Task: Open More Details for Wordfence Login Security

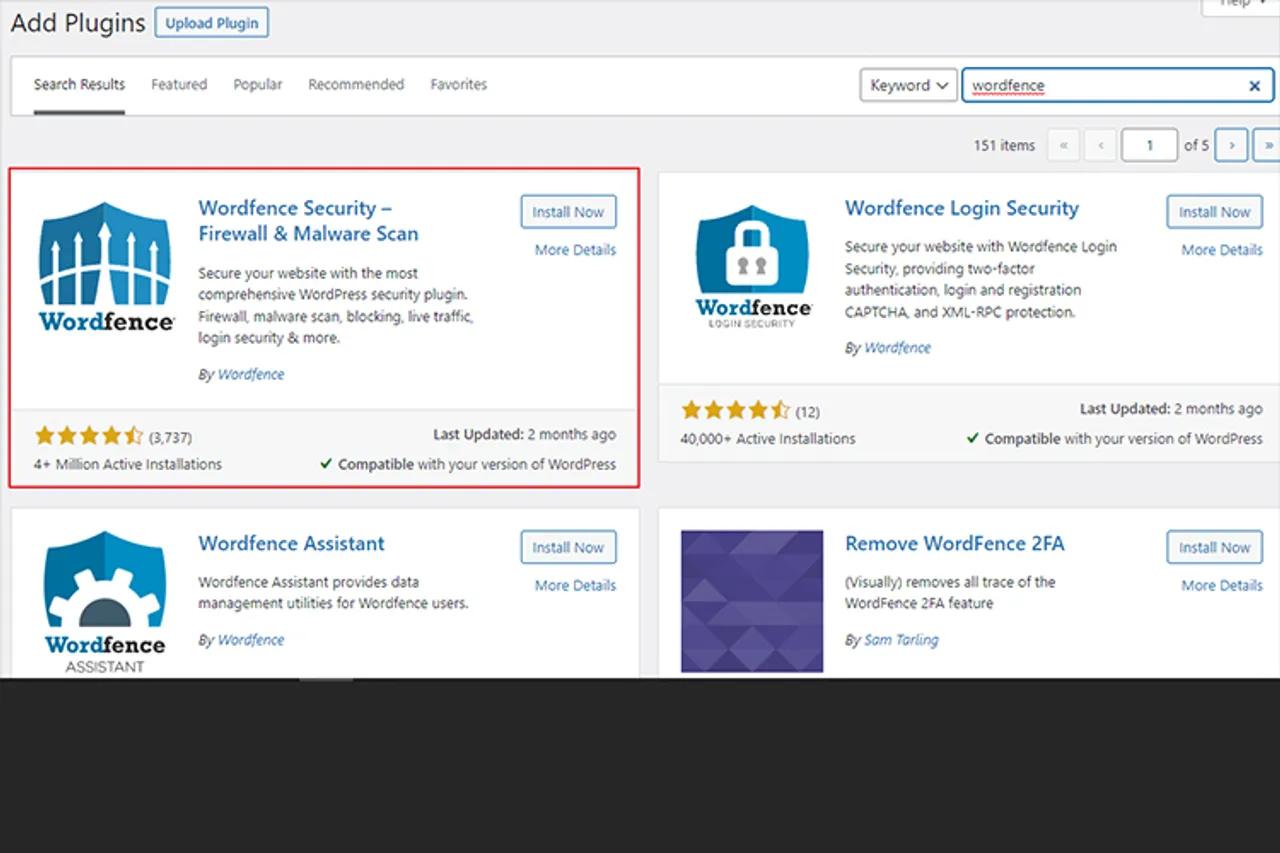Action: (1222, 250)
